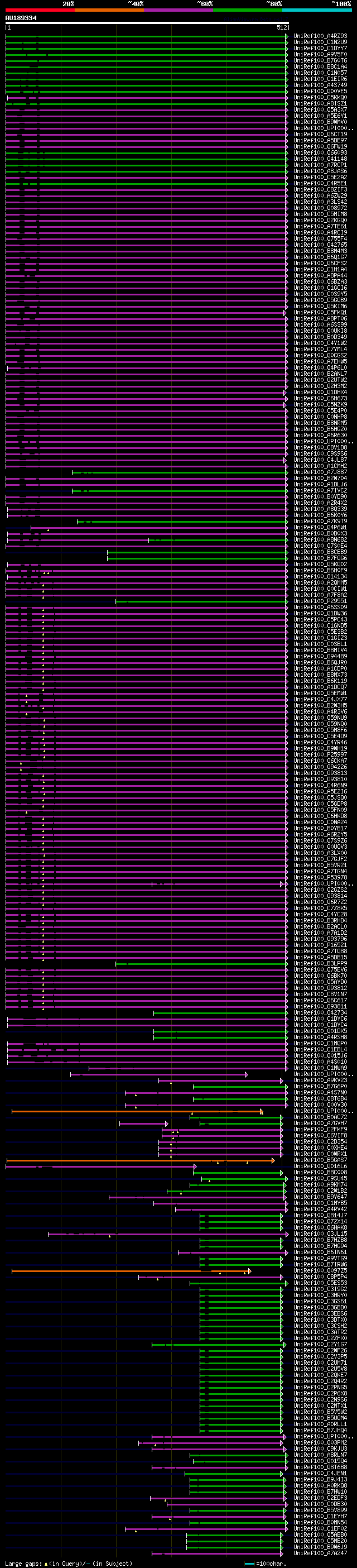The image size is (357, 1568).
Task: Click the orange ~40% identity legend bar
Action: pos(109,11)
